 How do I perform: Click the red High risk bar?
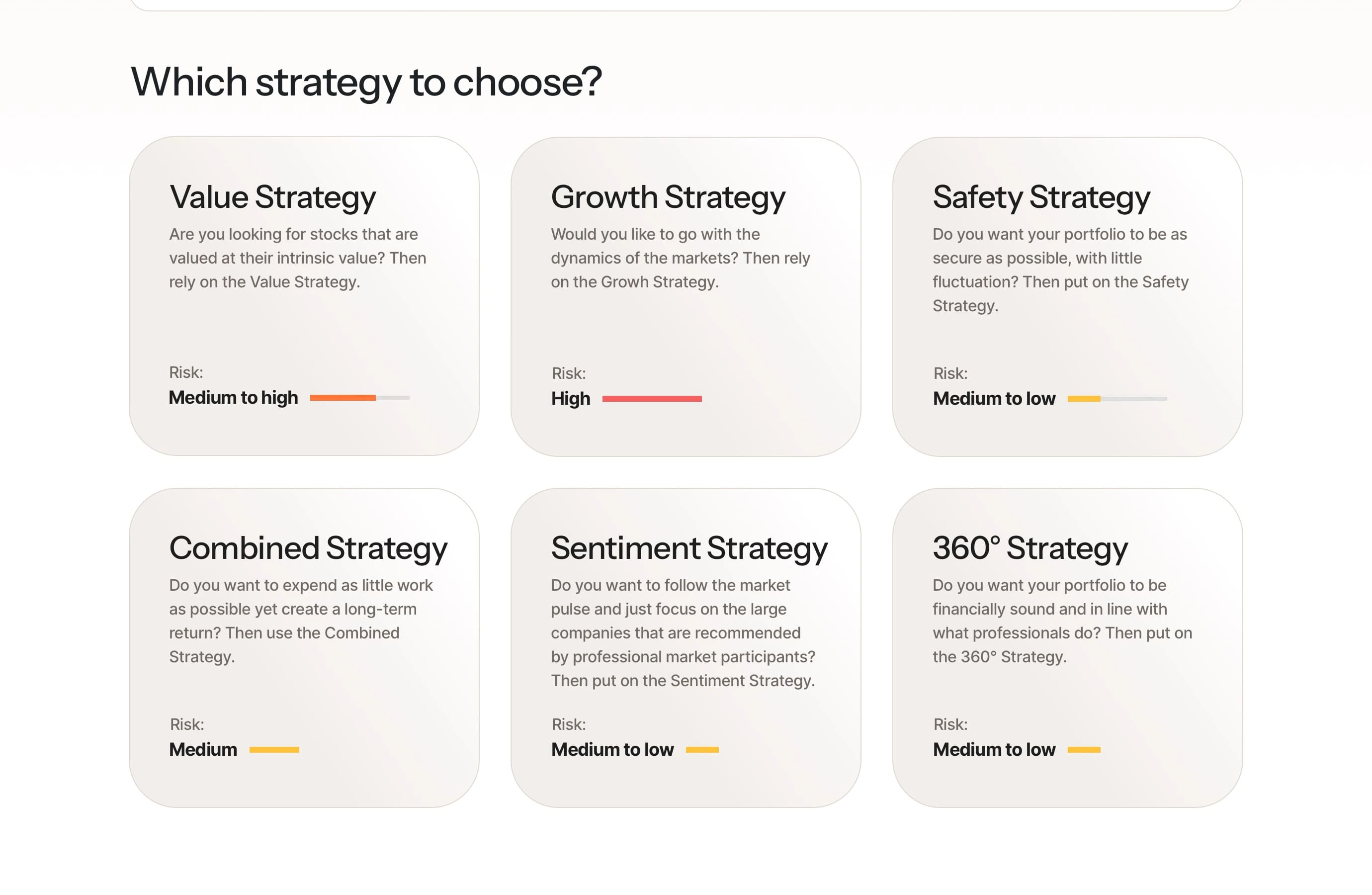click(651, 398)
